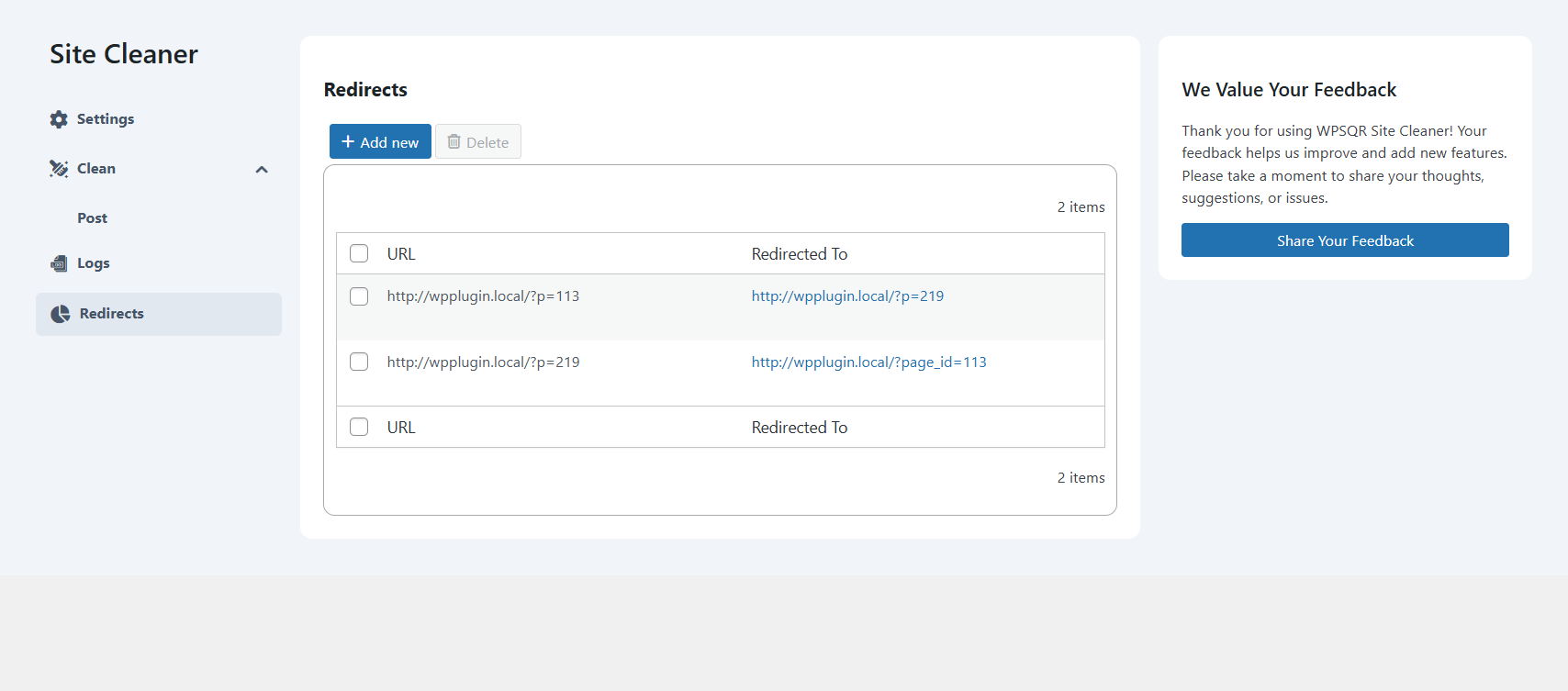The height and width of the screenshot is (691, 1568).
Task: Click the Add new button
Action: (380, 141)
